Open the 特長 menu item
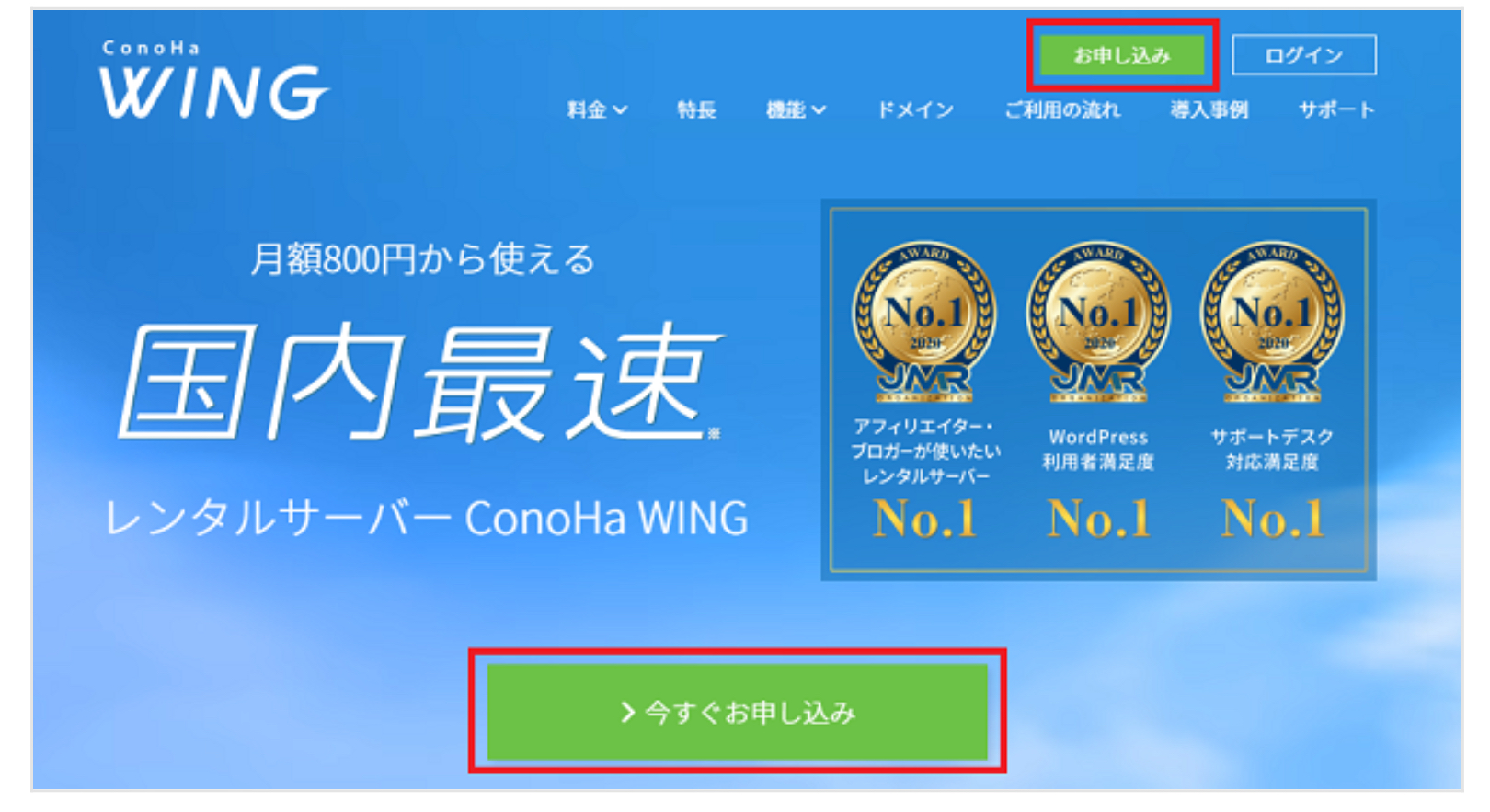 tap(696, 109)
